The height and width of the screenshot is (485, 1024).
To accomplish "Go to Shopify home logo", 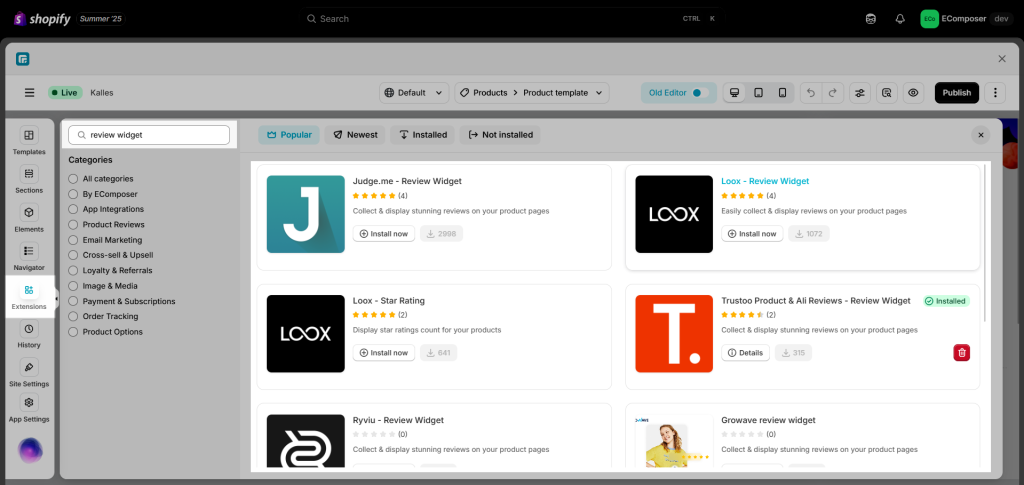I will pos(42,19).
